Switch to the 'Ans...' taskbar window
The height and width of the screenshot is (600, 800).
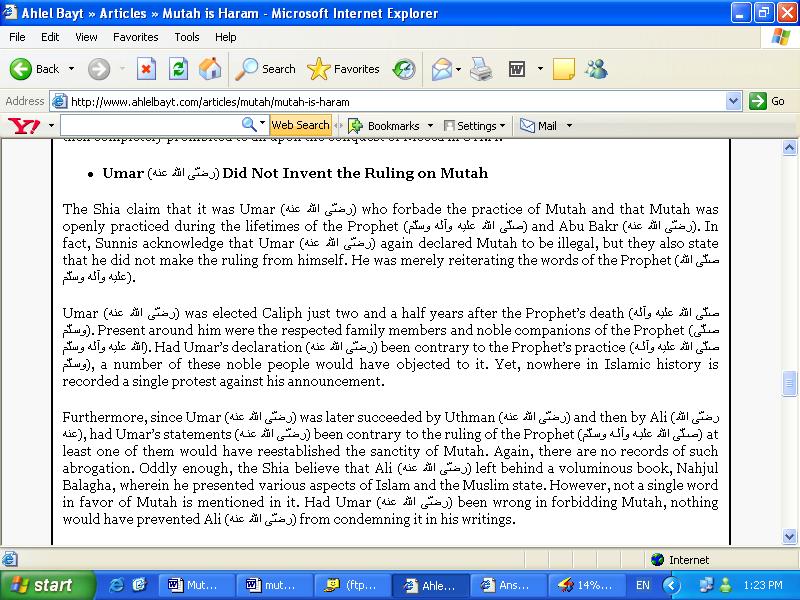tap(507, 585)
